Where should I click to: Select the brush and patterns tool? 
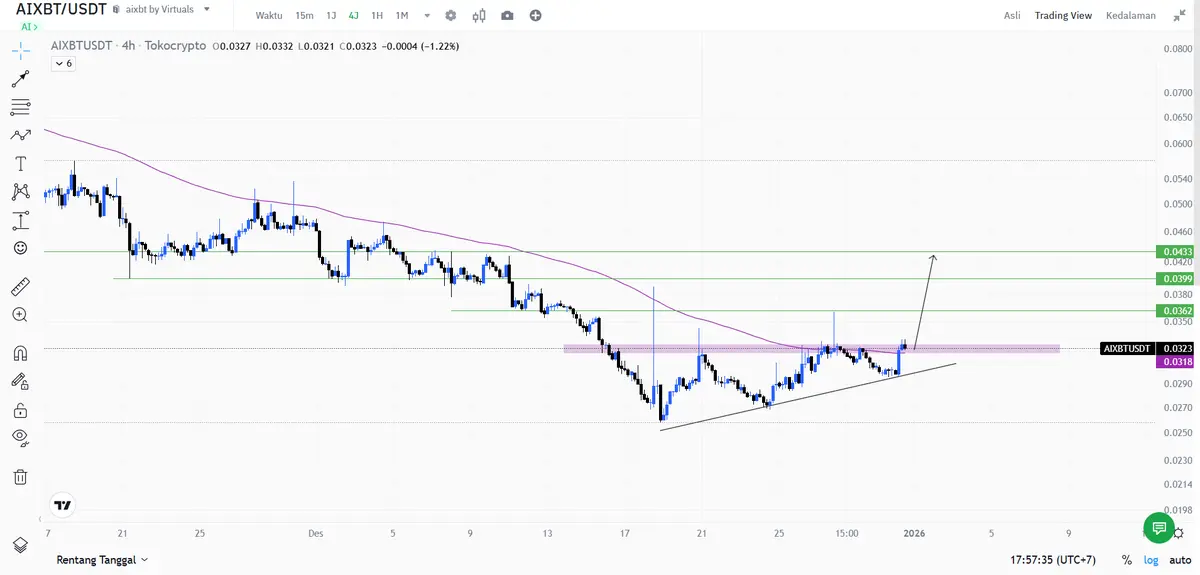coord(20,135)
